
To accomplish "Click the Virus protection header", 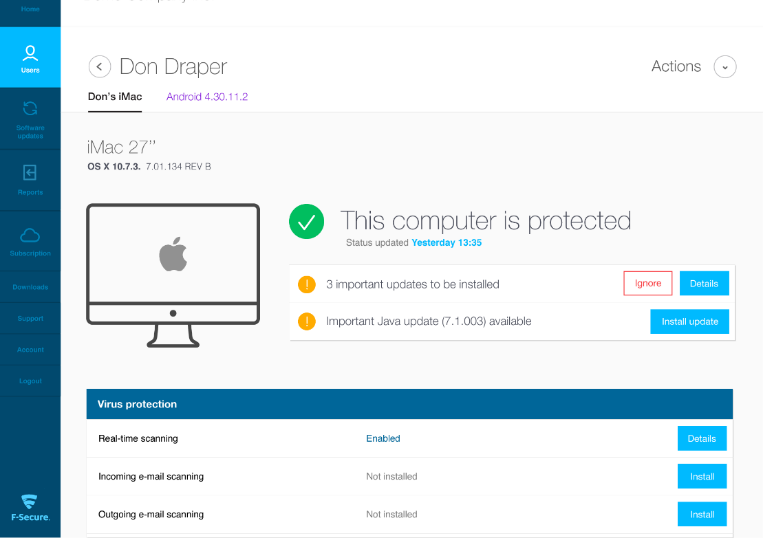I will pyautogui.click(x=410, y=404).
